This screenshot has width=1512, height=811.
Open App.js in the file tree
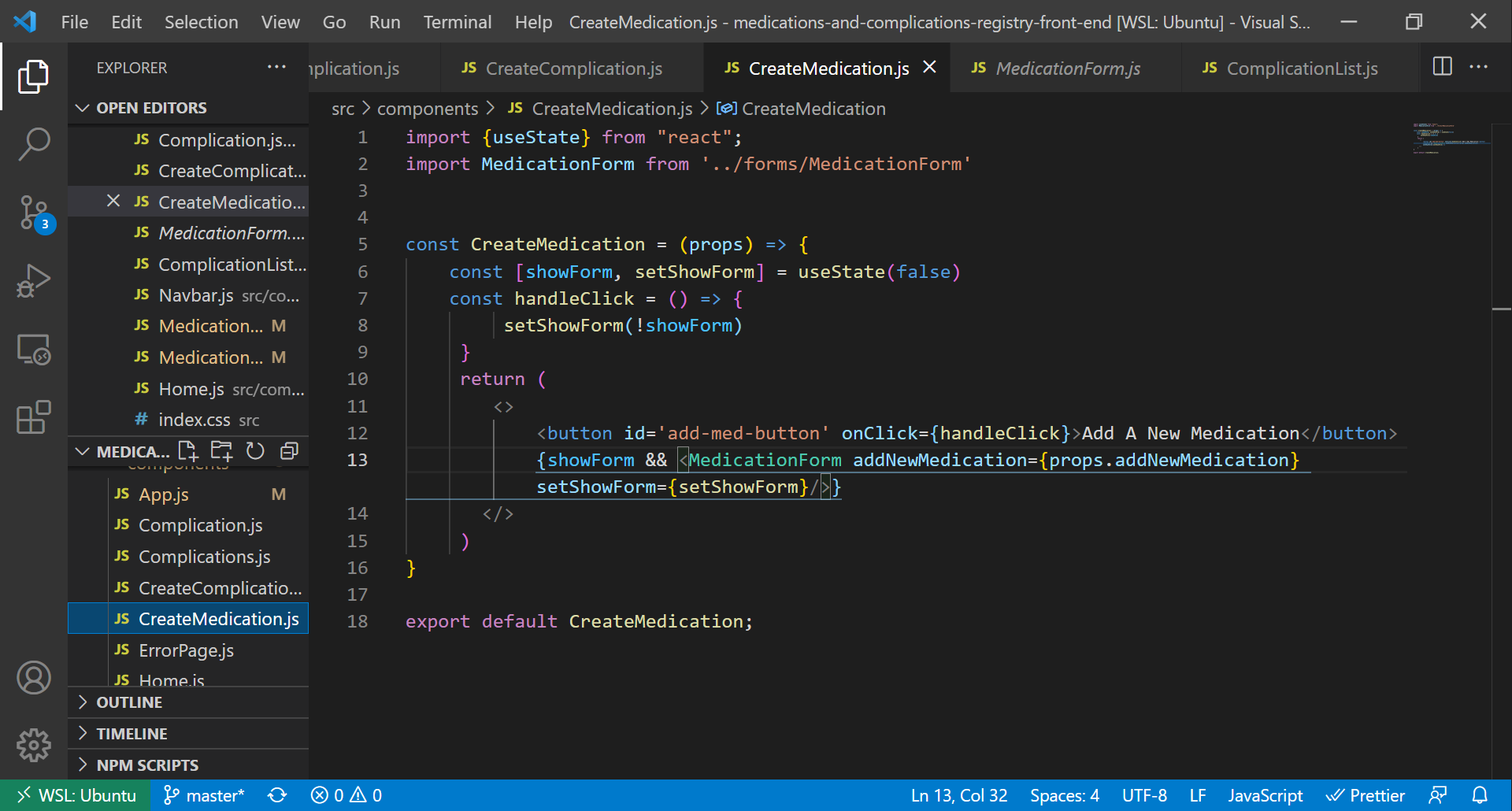pyautogui.click(x=164, y=494)
